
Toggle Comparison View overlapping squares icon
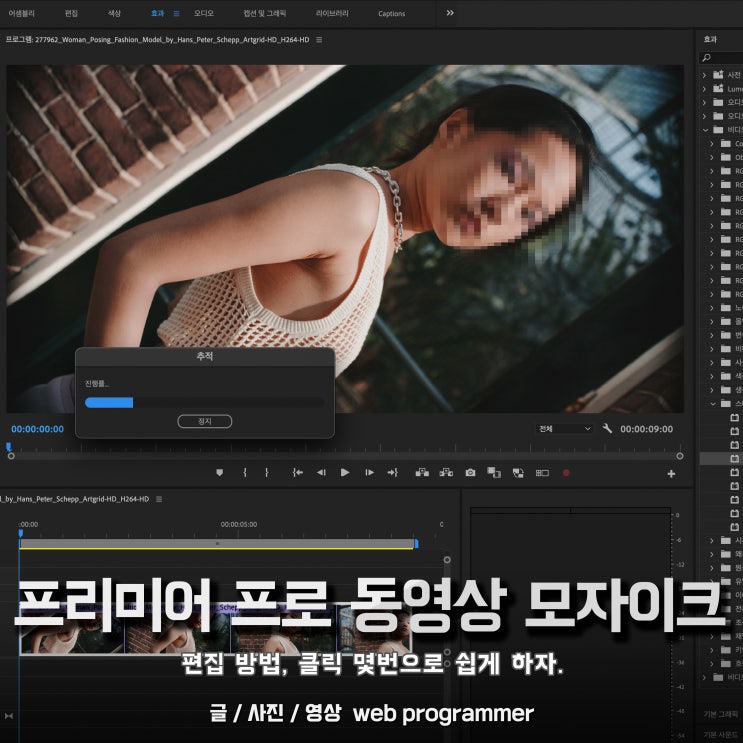coord(494,472)
